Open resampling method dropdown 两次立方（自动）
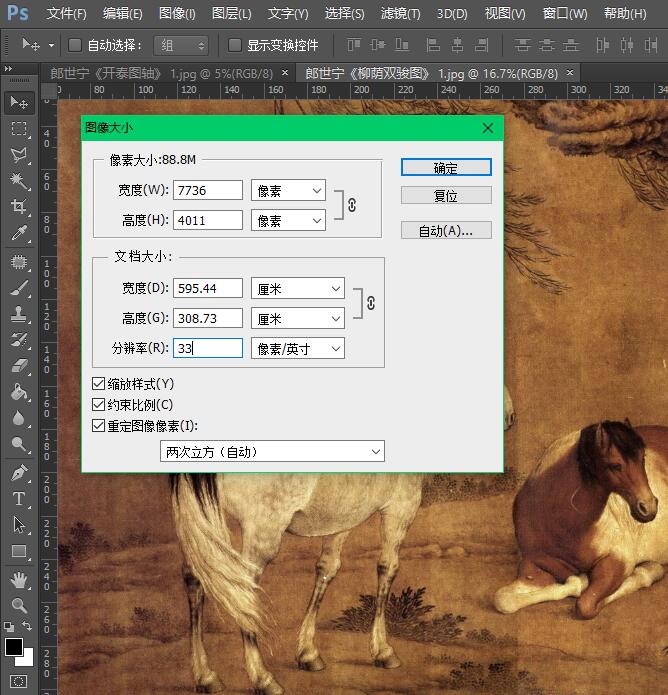Screen dimensions: 668x695 coord(272,451)
